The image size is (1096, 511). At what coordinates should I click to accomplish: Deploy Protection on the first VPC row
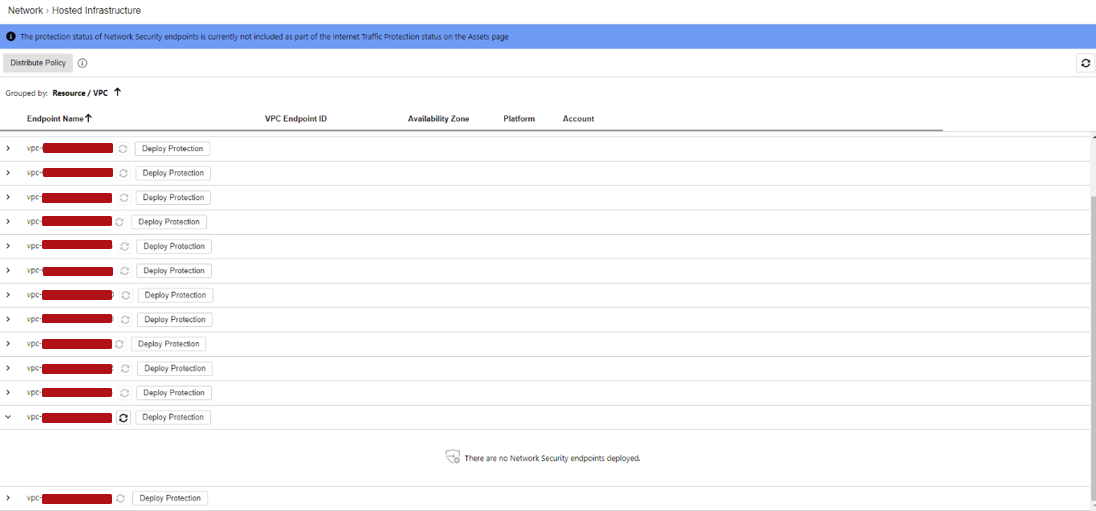(172, 149)
